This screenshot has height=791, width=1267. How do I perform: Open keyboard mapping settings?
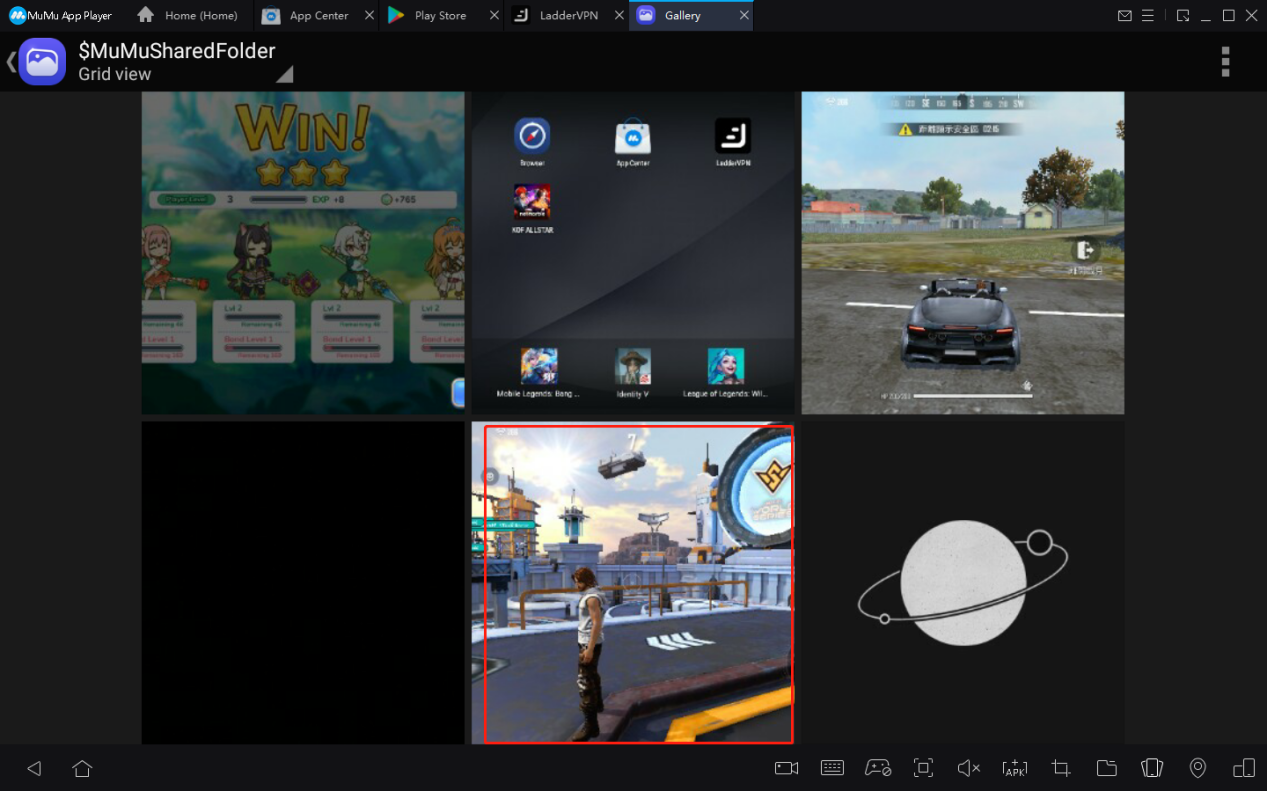click(x=832, y=768)
